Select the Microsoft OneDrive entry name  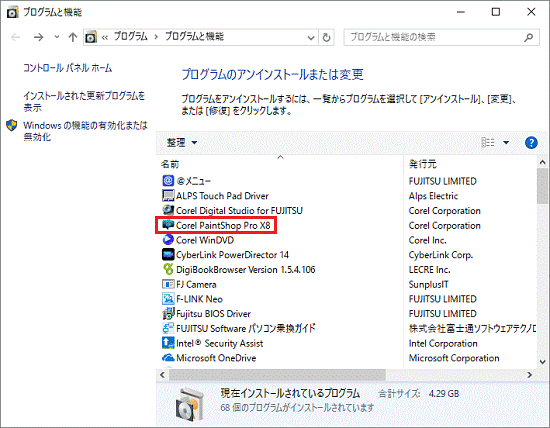point(216,358)
